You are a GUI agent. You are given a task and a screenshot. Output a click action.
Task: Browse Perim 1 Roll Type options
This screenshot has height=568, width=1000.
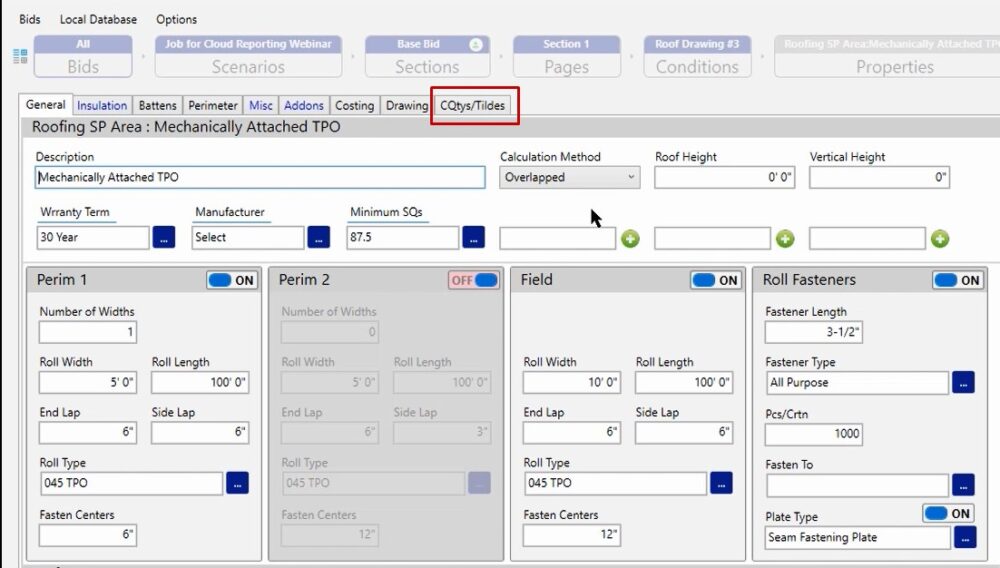point(238,483)
